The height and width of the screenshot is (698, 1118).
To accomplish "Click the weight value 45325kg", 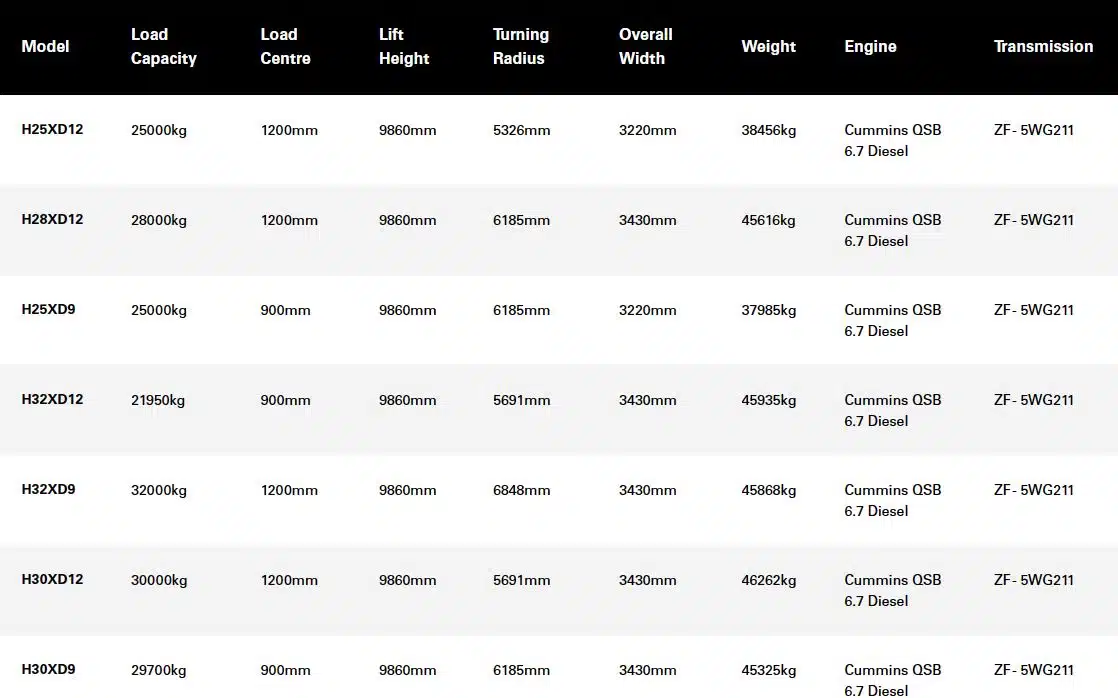I will pyautogui.click(x=769, y=670).
